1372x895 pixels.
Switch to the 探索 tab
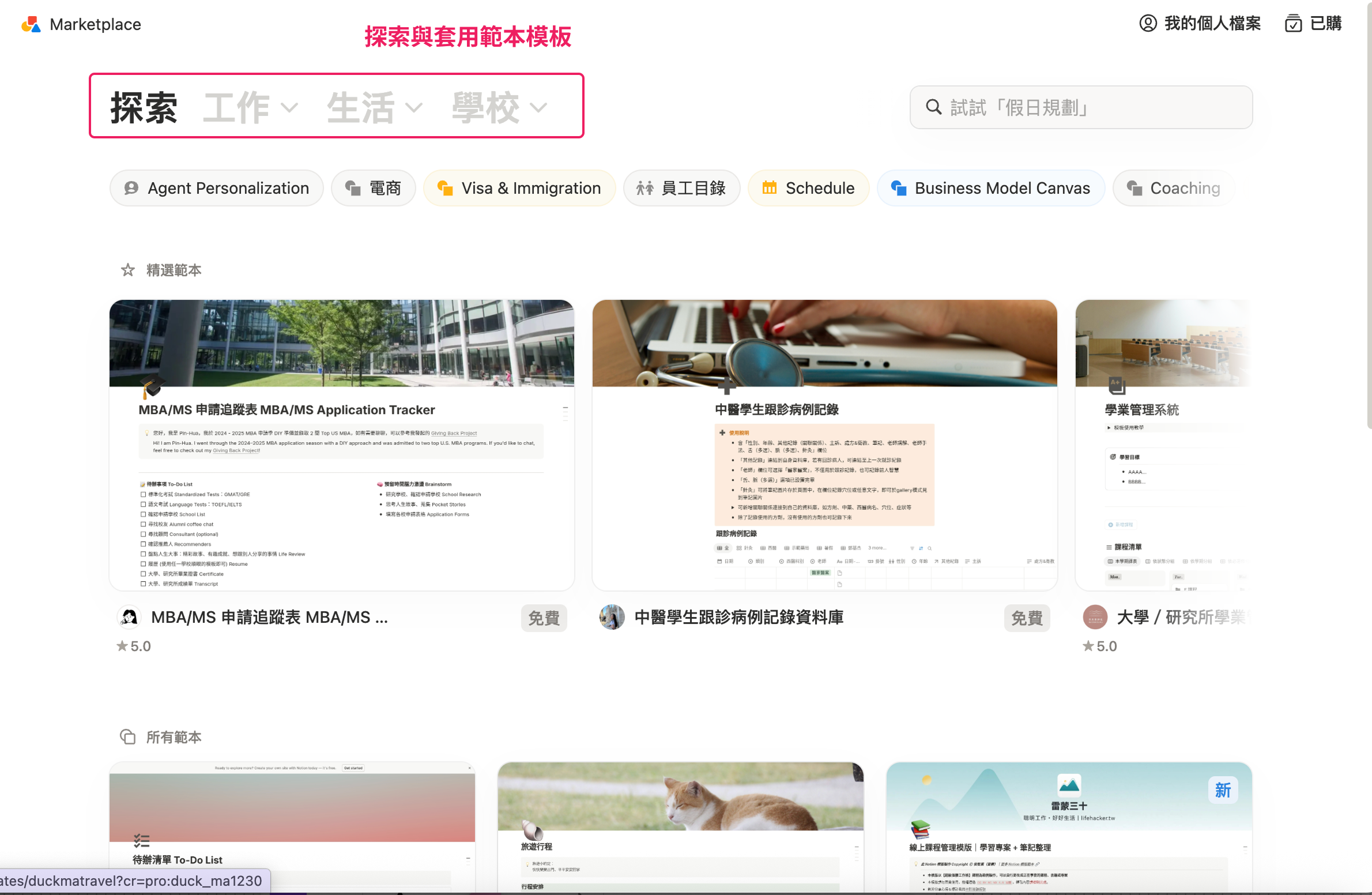click(144, 107)
